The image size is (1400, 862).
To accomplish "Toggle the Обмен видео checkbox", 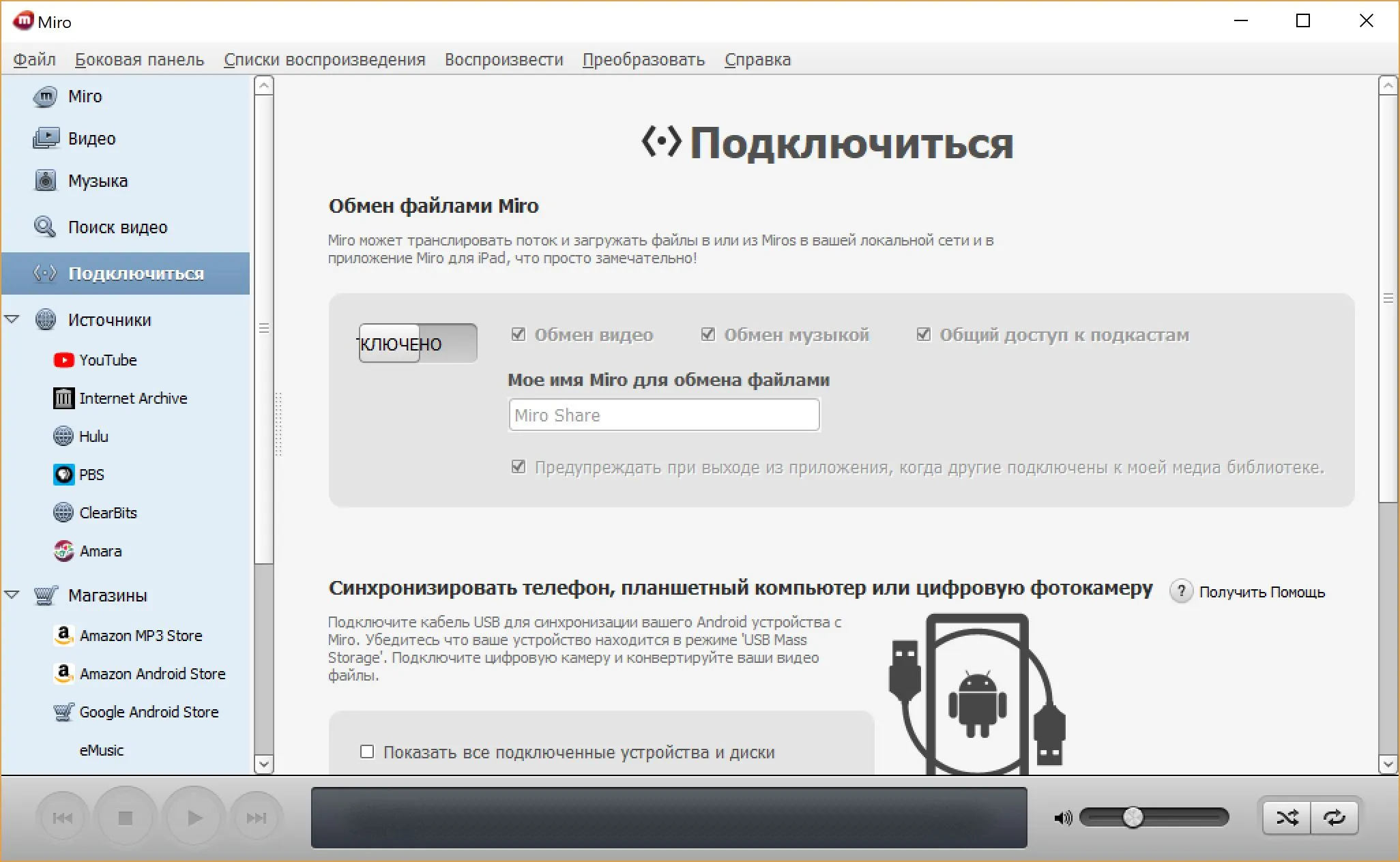I will pyautogui.click(x=519, y=334).
